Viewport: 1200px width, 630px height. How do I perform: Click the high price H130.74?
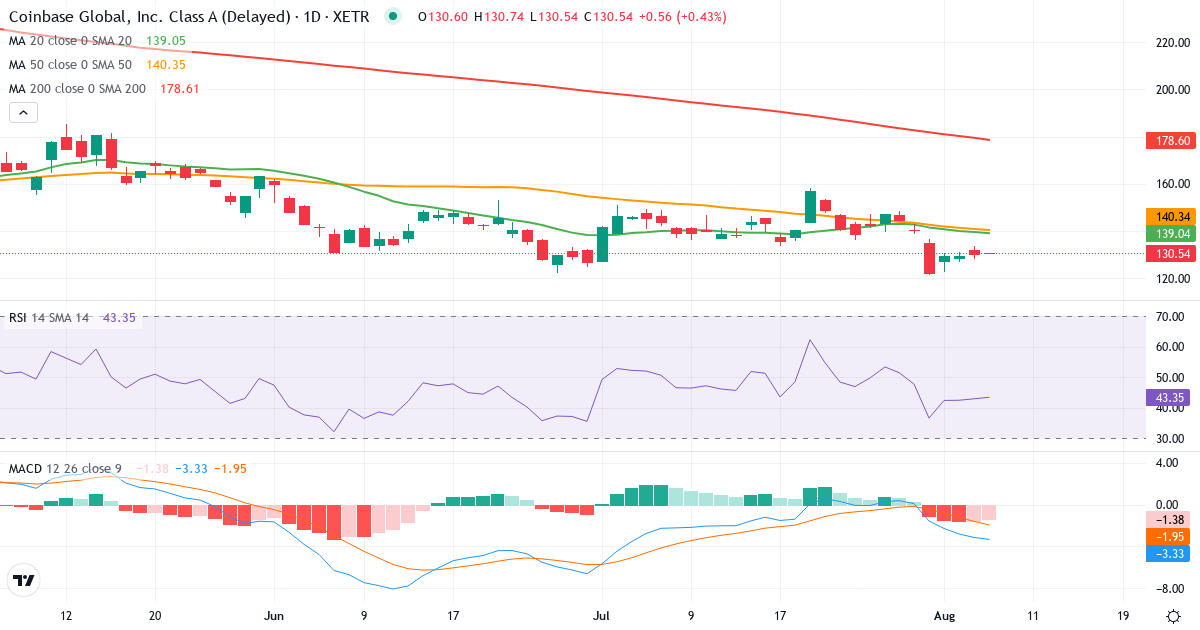point(500,17)
